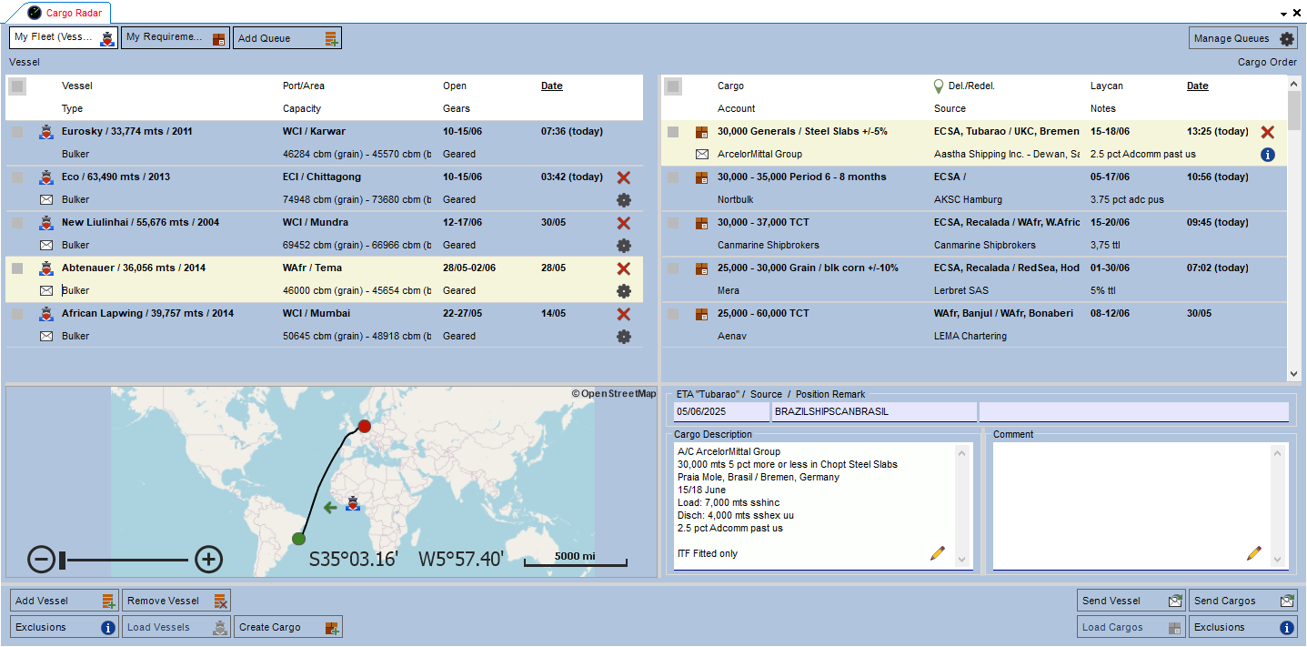Click the Eurosky ship icon
The width and height of the screenshot is (1307, 647).
point(46,132)
